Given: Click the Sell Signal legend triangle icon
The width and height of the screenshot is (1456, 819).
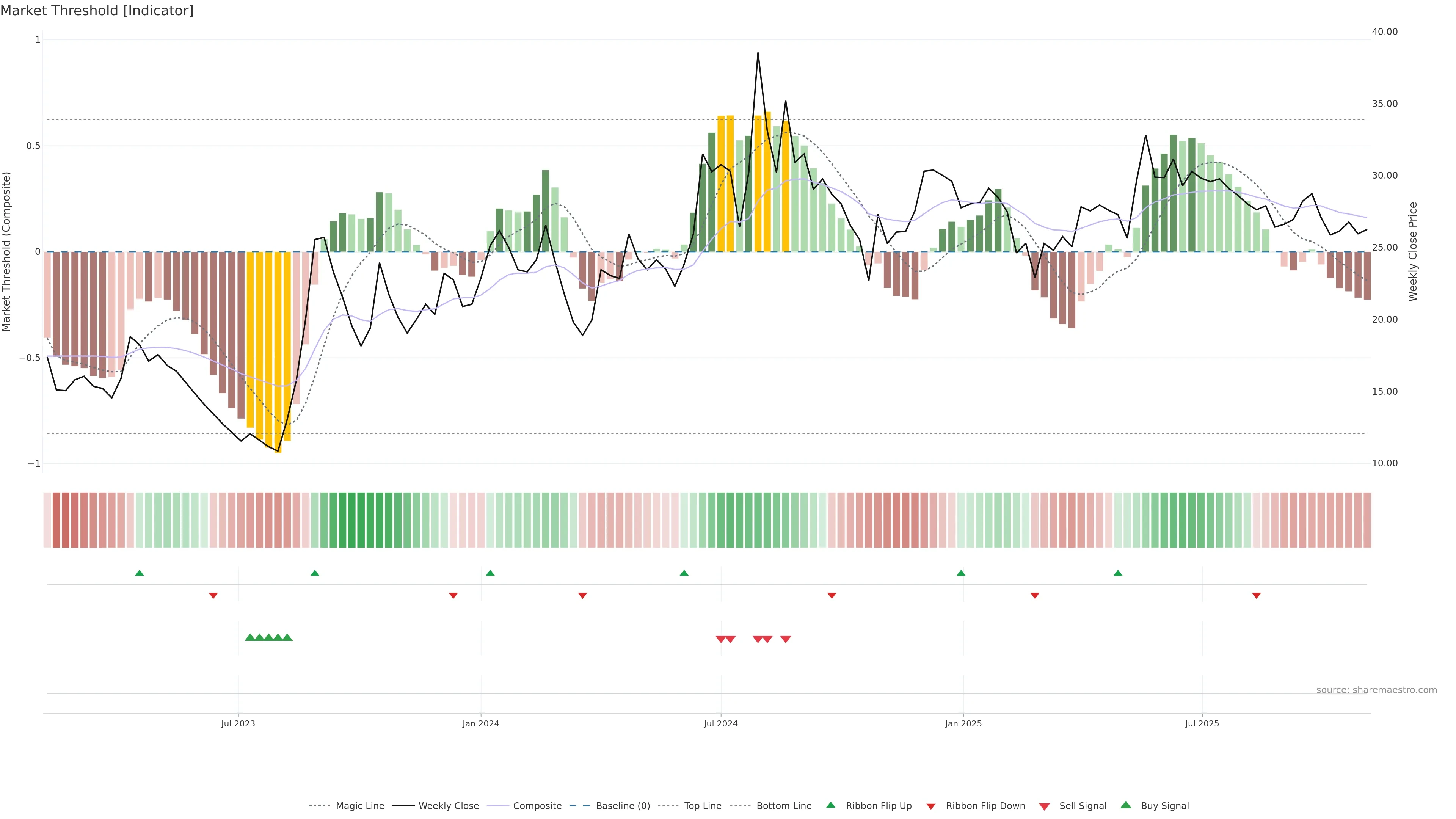Looking at the screenshot, I should tap(1044, 806).
